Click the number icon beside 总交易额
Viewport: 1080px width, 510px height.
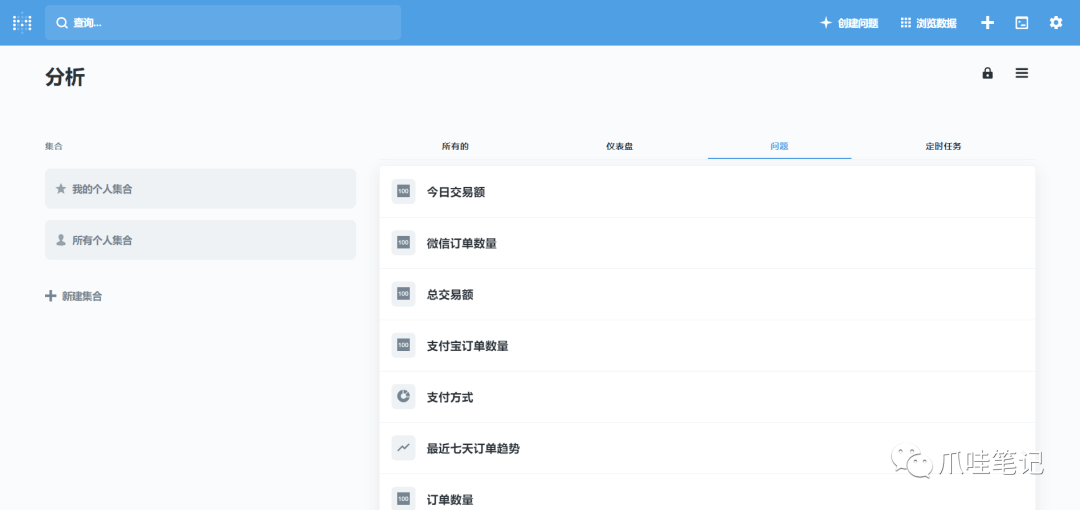point(404,294)
